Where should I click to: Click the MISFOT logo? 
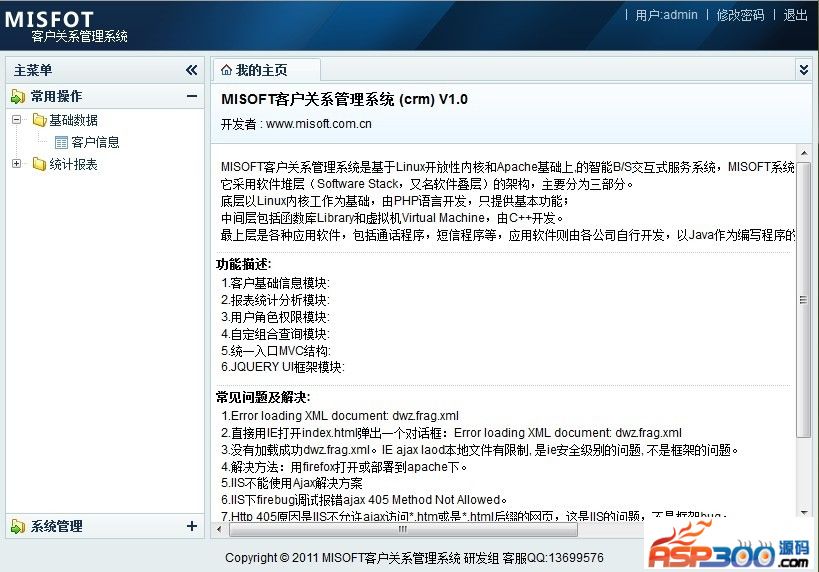(50, 20)
